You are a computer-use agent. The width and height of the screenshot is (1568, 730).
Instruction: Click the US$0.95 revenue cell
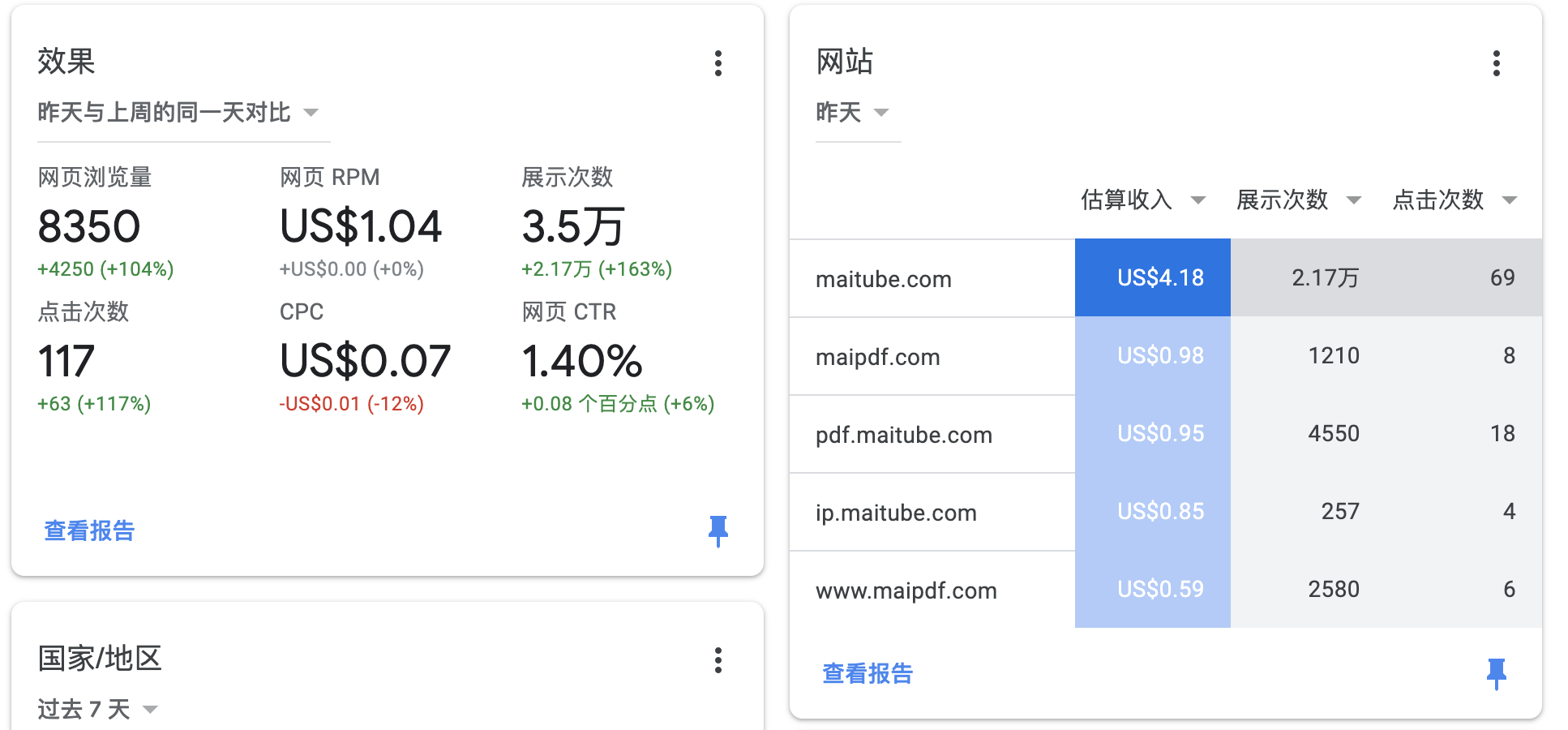[1153, 433]
